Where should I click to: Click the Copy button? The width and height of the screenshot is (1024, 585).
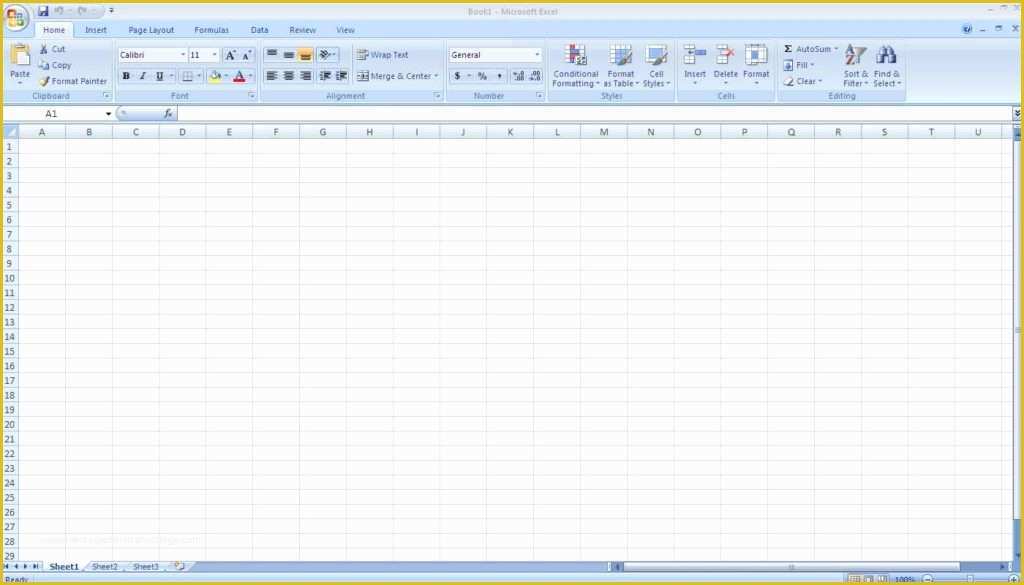click(x=55, y=65)
